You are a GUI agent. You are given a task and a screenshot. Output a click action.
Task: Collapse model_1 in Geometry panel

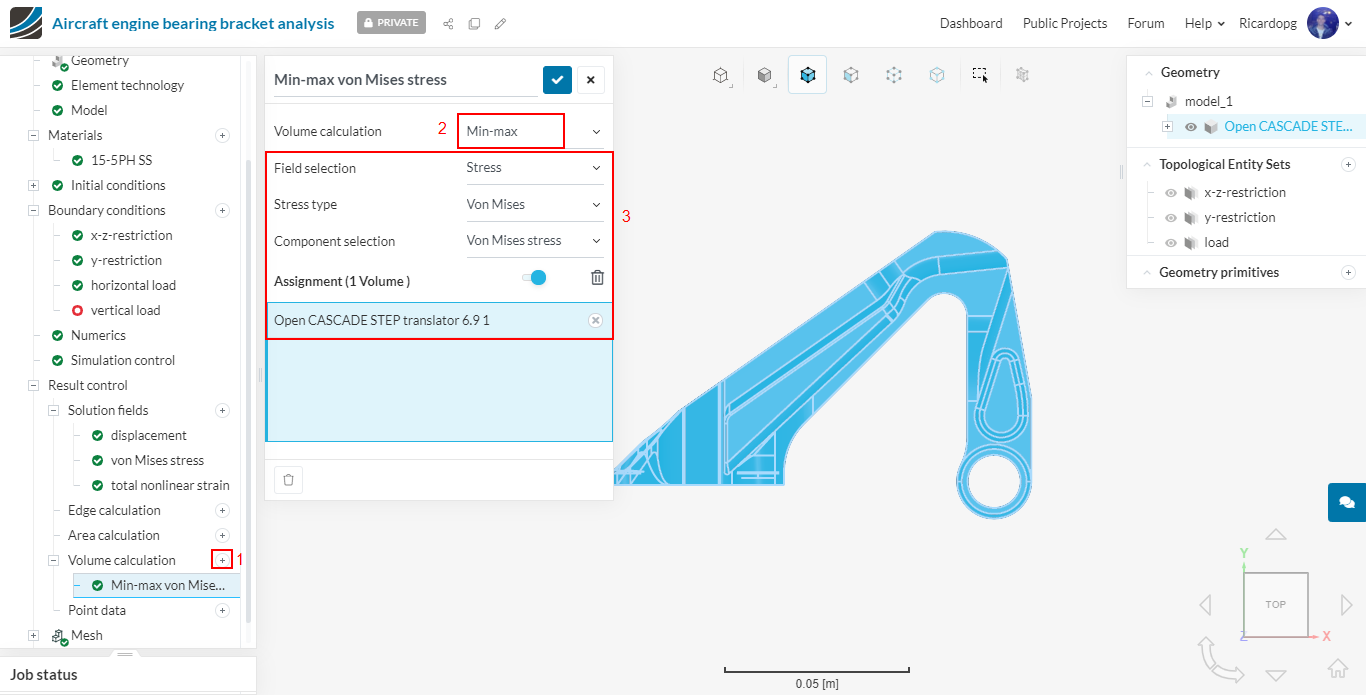(1147, 101)
